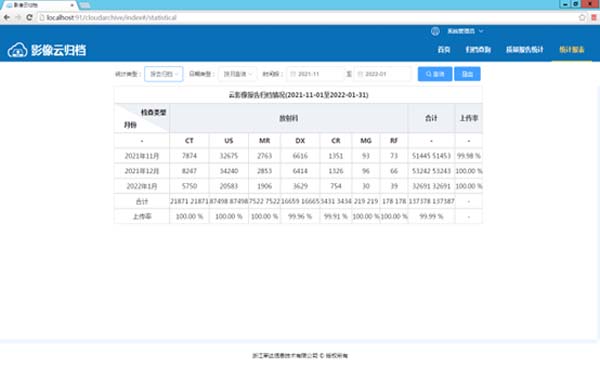The image size is (600, 368).
Task: Click the US column header
Action: [x=229, y=141]
